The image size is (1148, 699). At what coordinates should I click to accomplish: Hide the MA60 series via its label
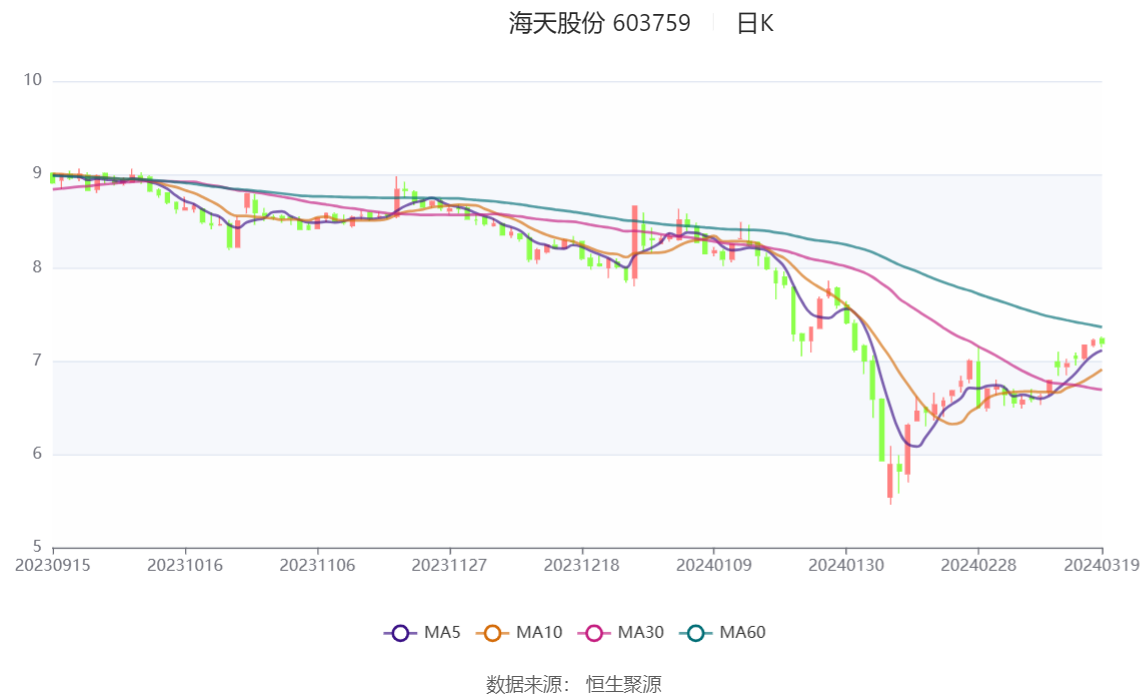[742, 632]
